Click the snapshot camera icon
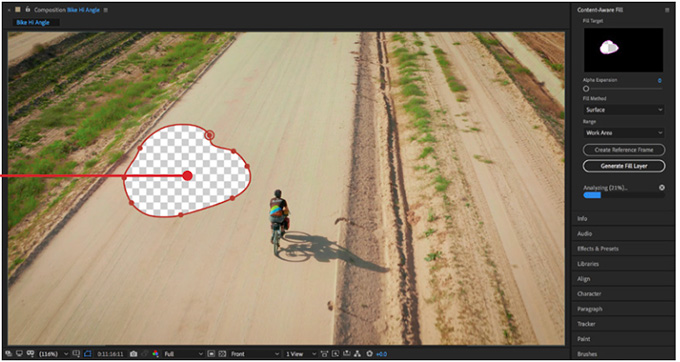This screenshot has width=680, height=362. (x=134, y=354)
